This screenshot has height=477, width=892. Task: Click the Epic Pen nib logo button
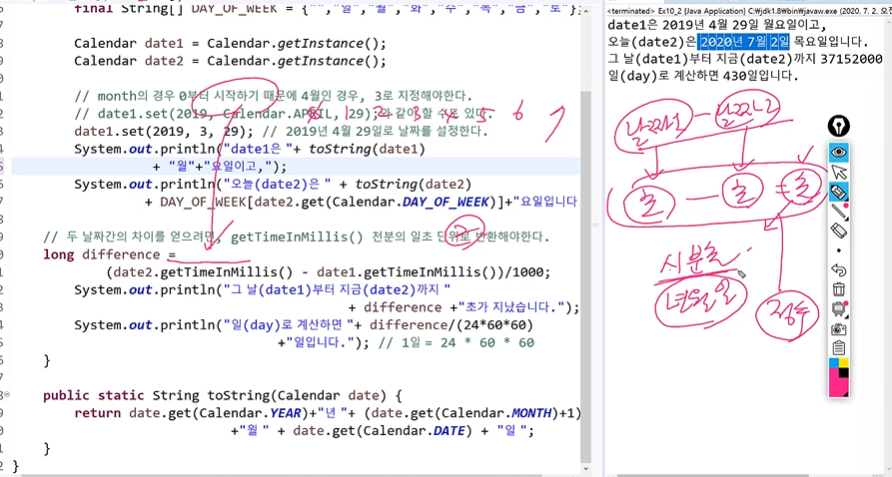click(839, 126)
